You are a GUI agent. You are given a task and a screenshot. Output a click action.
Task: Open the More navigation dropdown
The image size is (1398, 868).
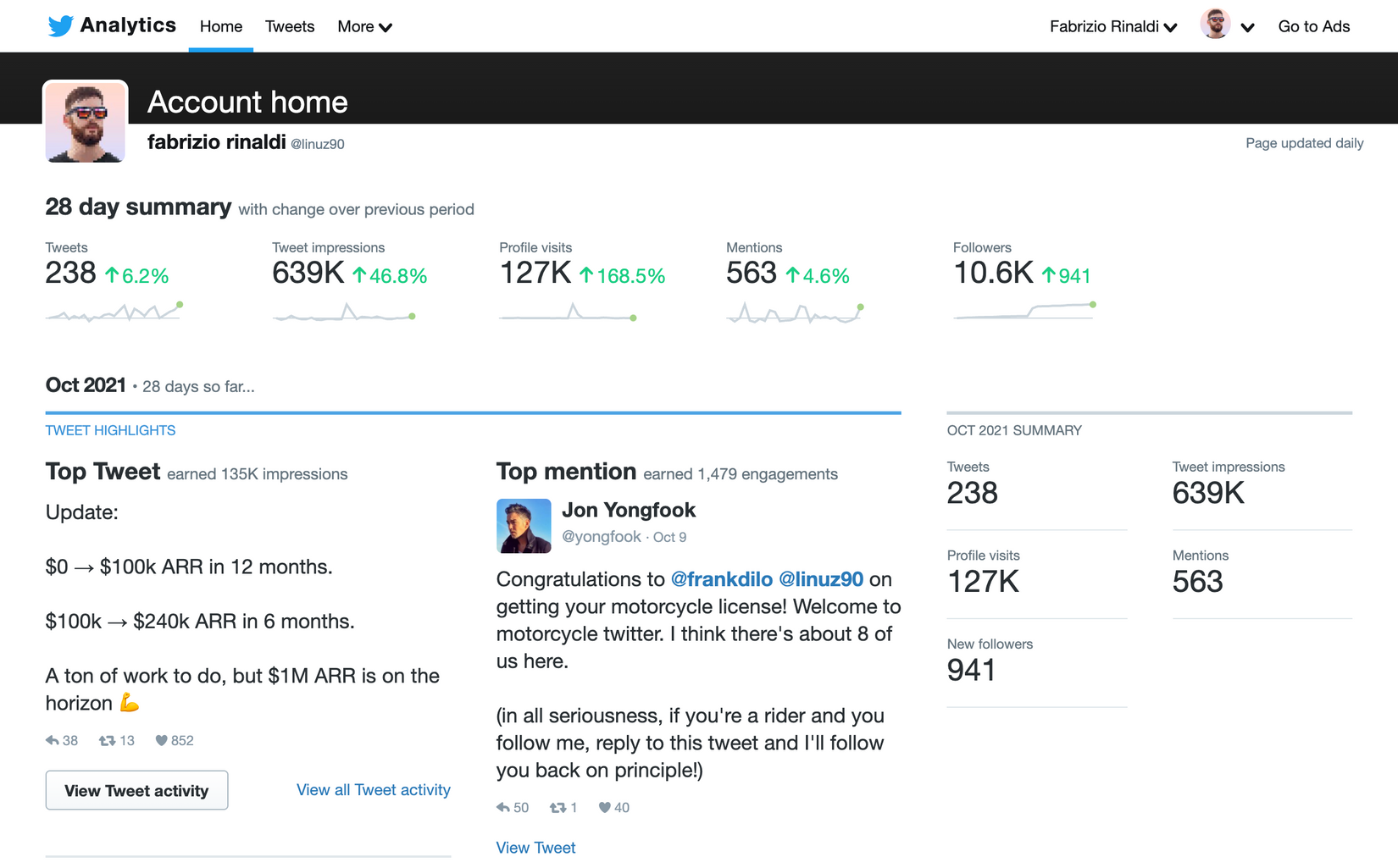[364, 26]
